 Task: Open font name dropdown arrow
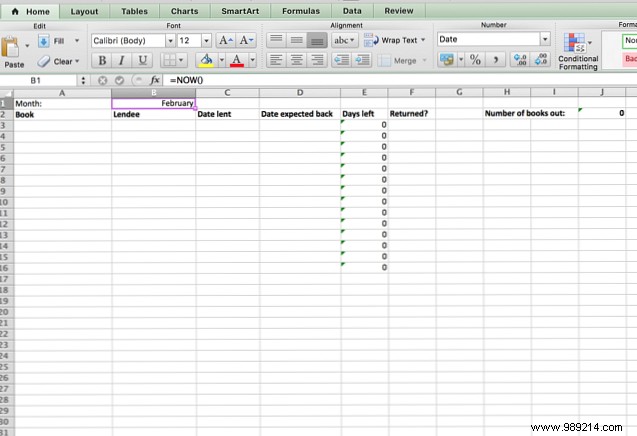click(x=171, y=41)
